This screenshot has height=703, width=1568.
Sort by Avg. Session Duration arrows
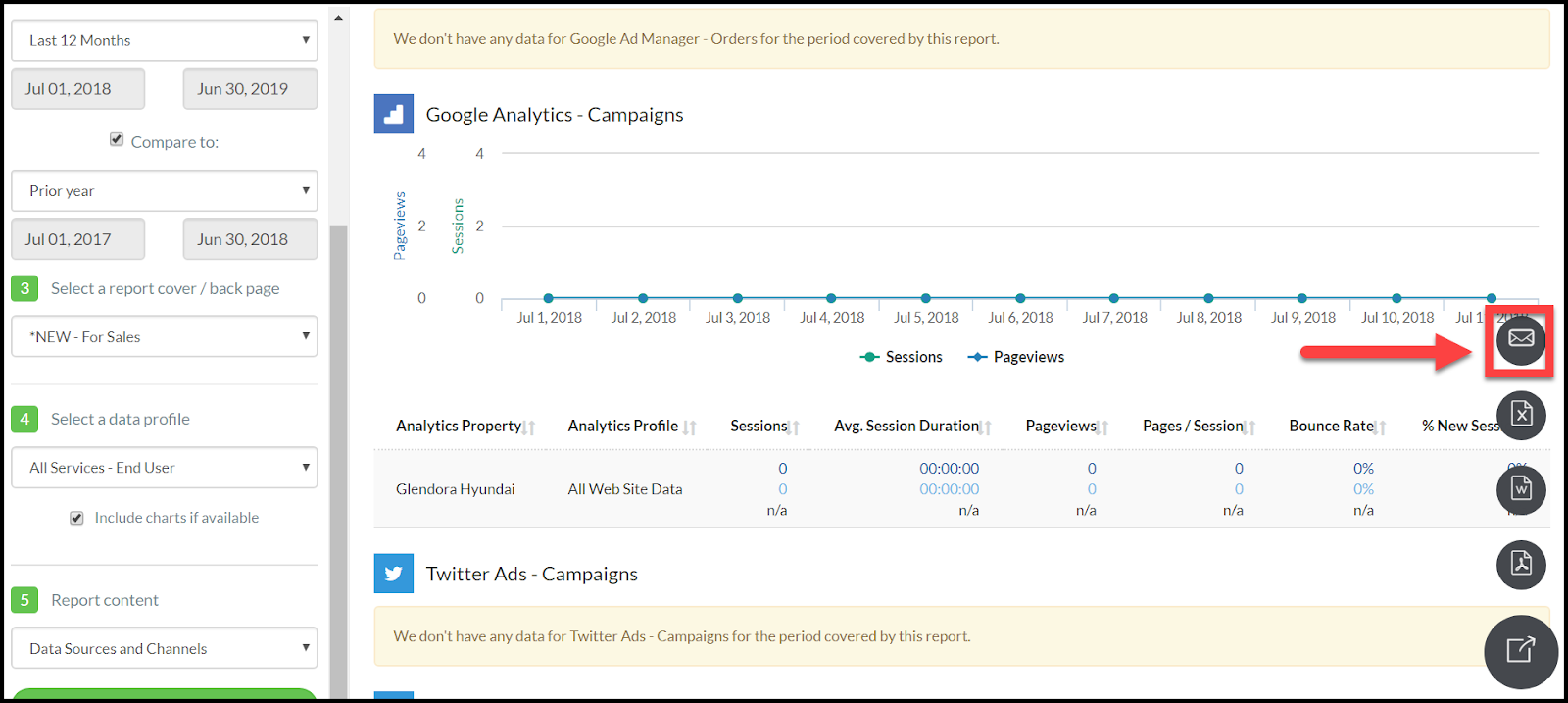986,427
